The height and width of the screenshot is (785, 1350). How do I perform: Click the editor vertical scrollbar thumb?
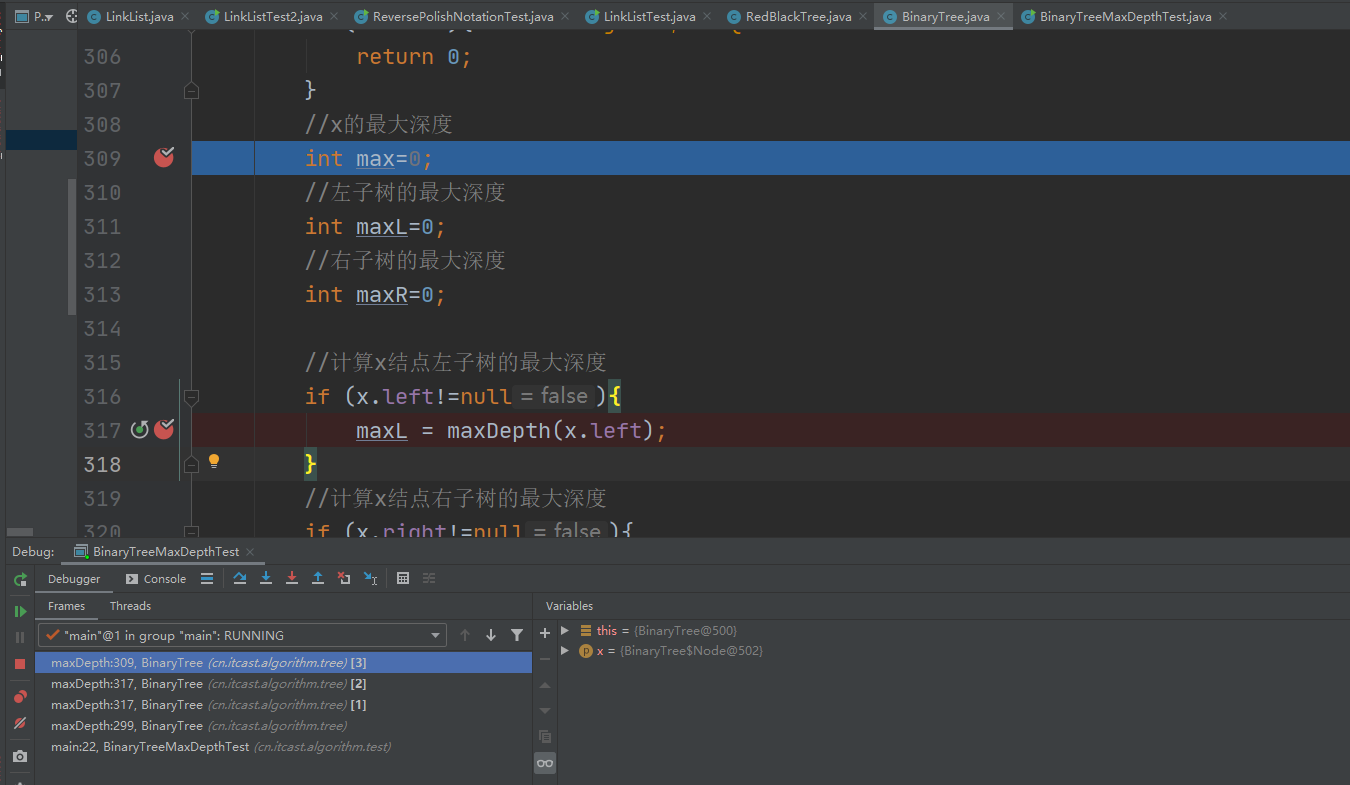tap(71, 247)
